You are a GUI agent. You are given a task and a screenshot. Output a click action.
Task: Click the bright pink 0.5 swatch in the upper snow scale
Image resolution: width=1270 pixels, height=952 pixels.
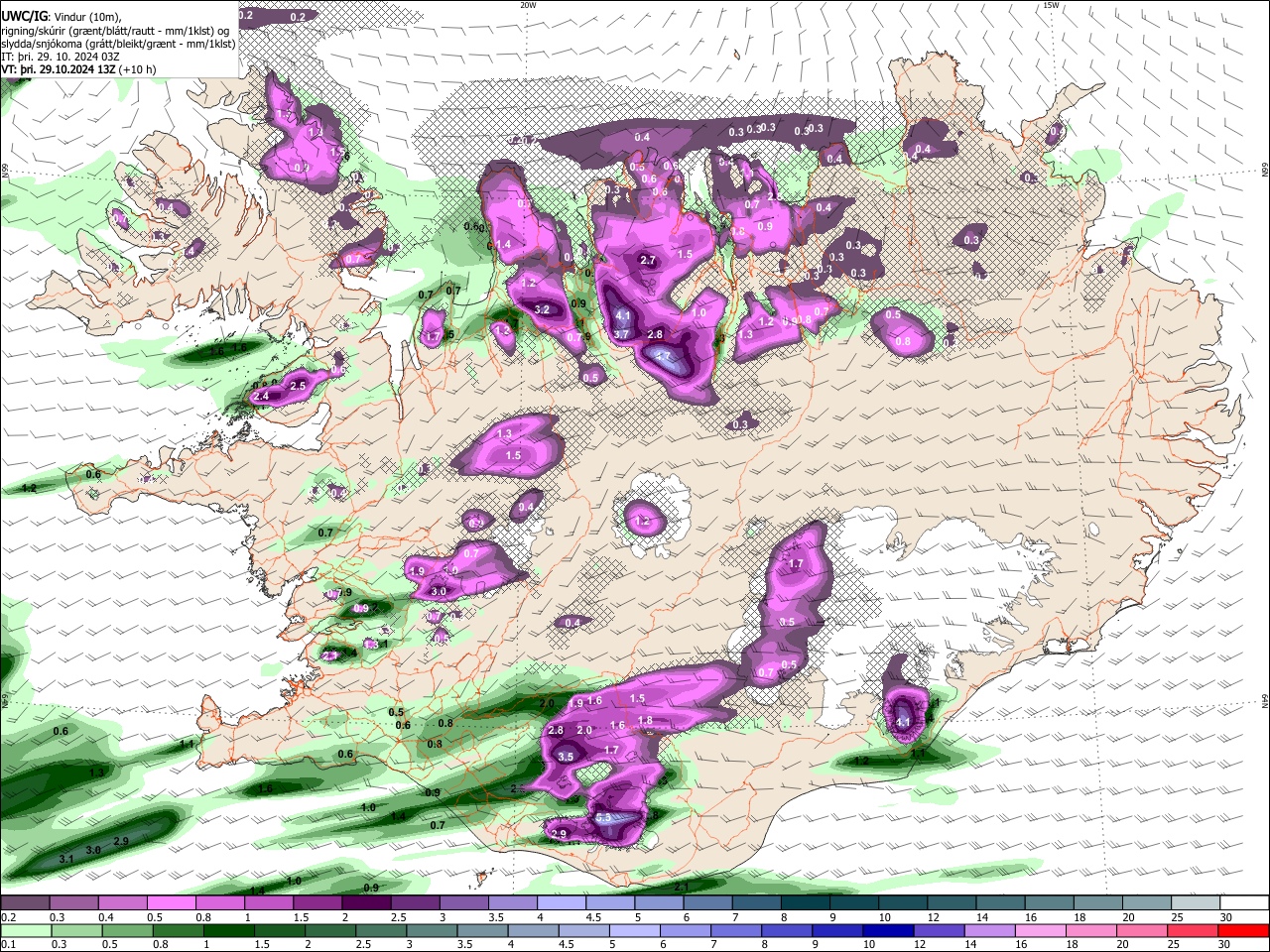[x=171, y=903]
